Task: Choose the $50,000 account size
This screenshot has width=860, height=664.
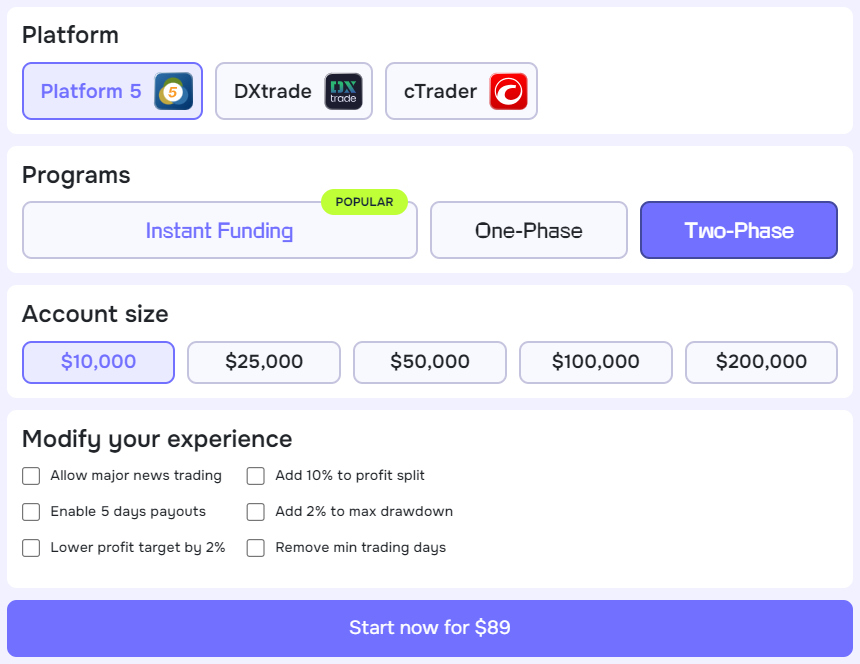Action: click(430, 362)
